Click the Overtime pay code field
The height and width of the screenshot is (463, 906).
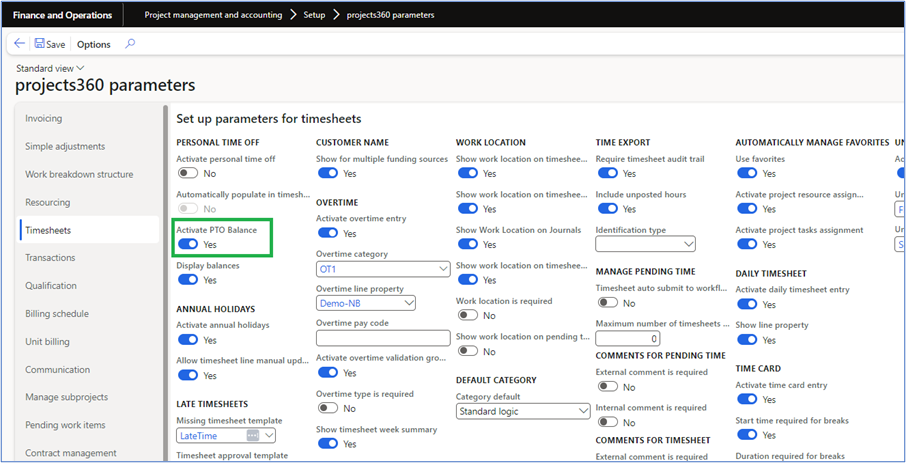coord(383,338)
